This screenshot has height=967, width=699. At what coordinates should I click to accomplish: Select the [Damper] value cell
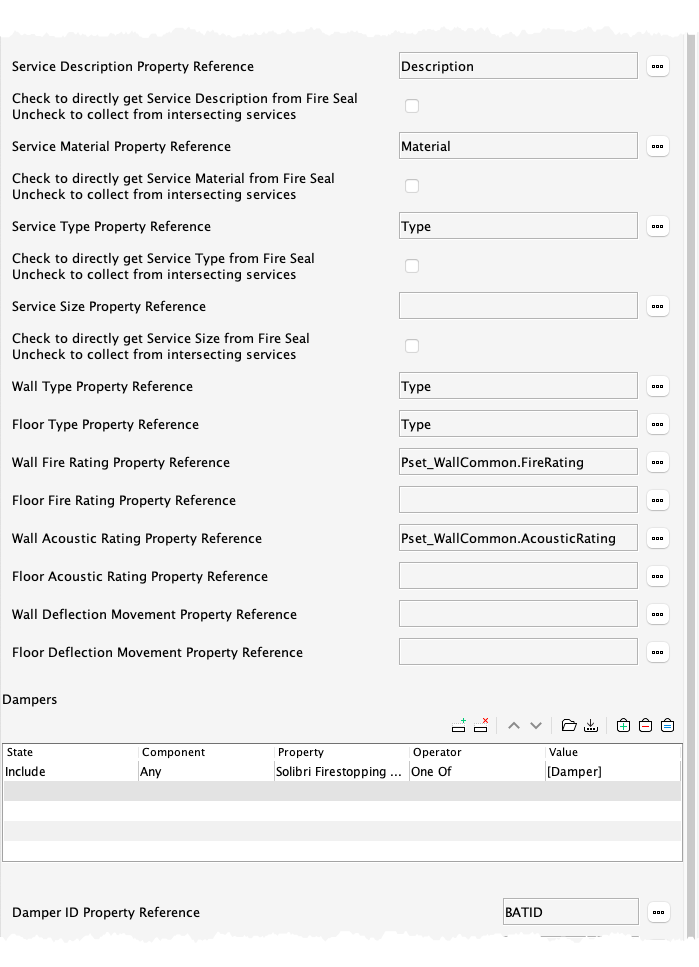613,772
